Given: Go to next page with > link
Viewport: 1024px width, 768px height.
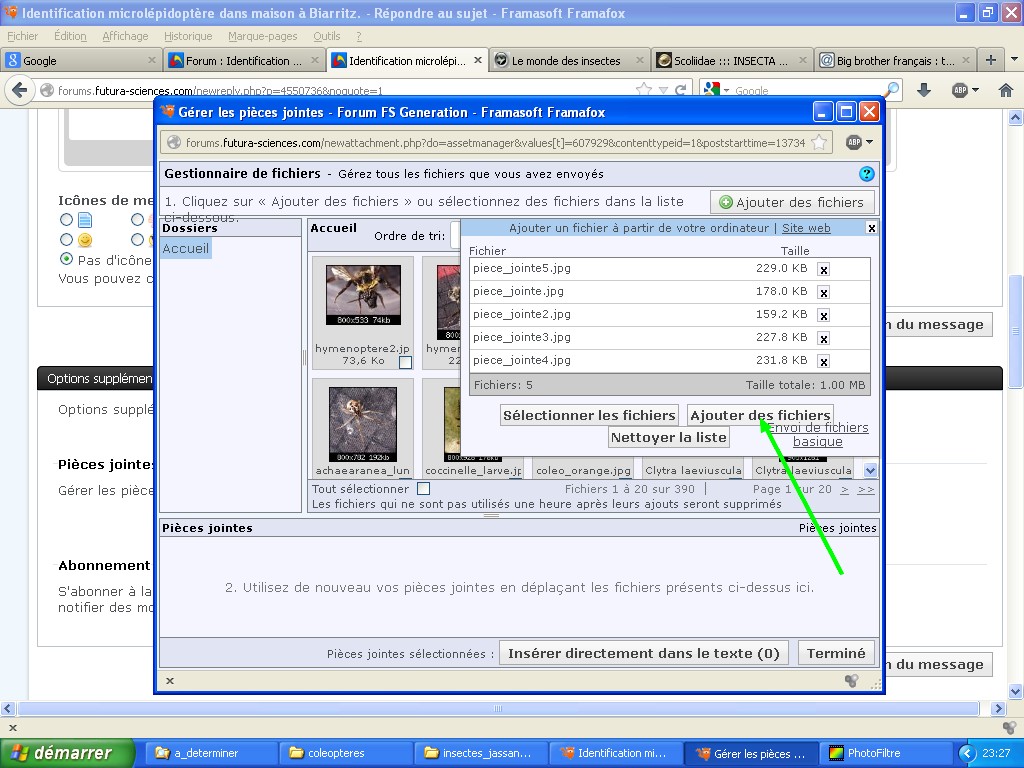Looking at the screenshot, I should [x=844, y=489].
